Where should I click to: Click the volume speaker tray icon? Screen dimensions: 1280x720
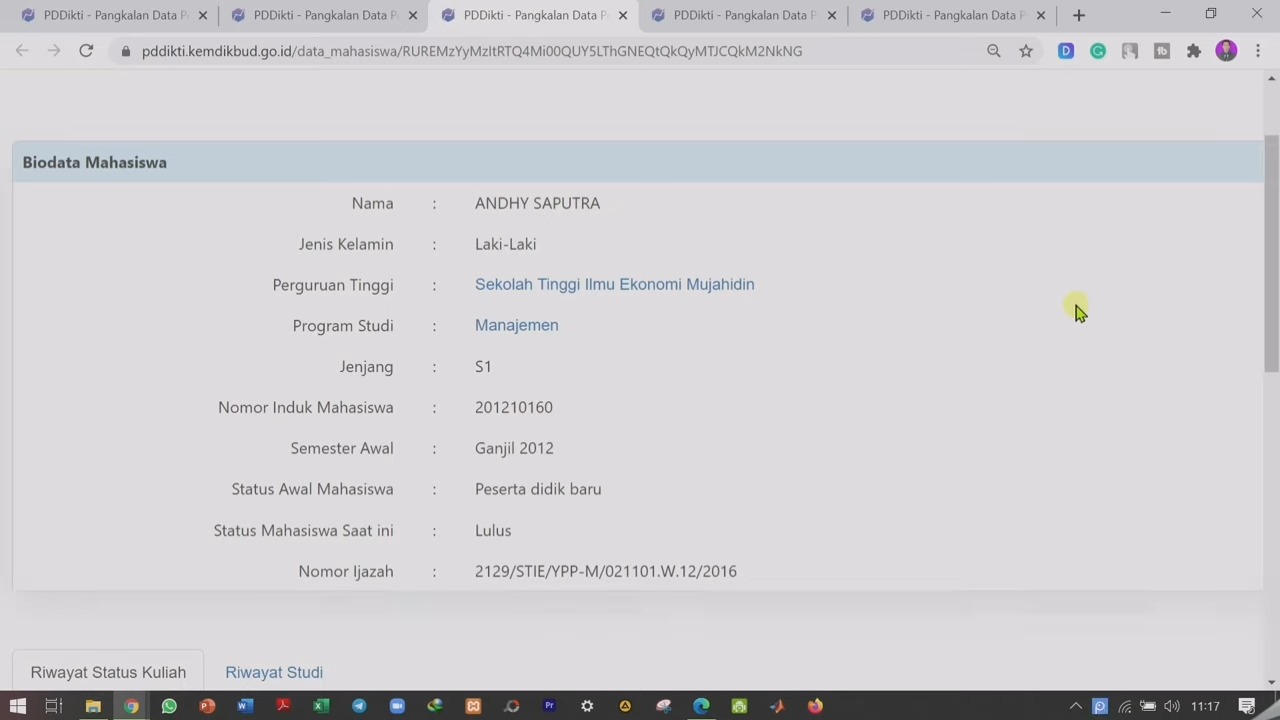pos(1172,706)
